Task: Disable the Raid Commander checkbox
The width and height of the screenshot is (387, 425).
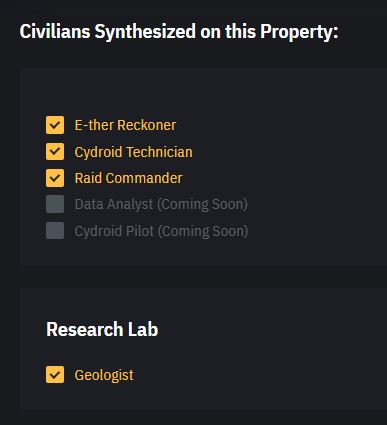Action: pyautogui.click(x=55, y=178)
